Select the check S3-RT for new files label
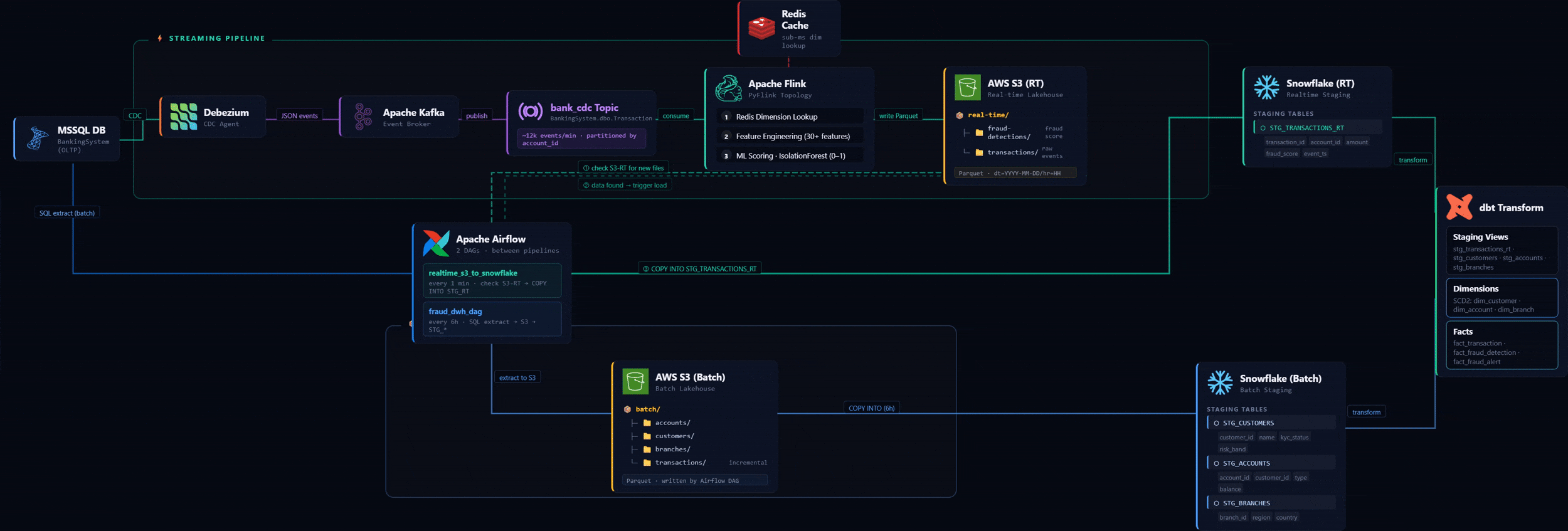Viewport: 1568px width, 531px height. tap(623, 168)
